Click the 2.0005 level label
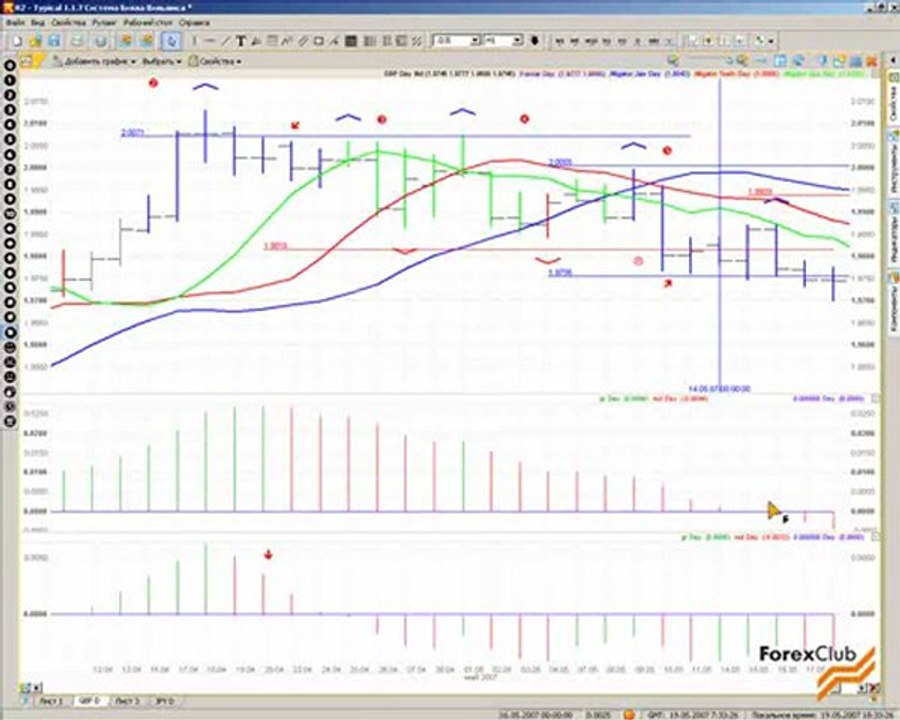This screenshot has height=720, width=900. point(560,162)
